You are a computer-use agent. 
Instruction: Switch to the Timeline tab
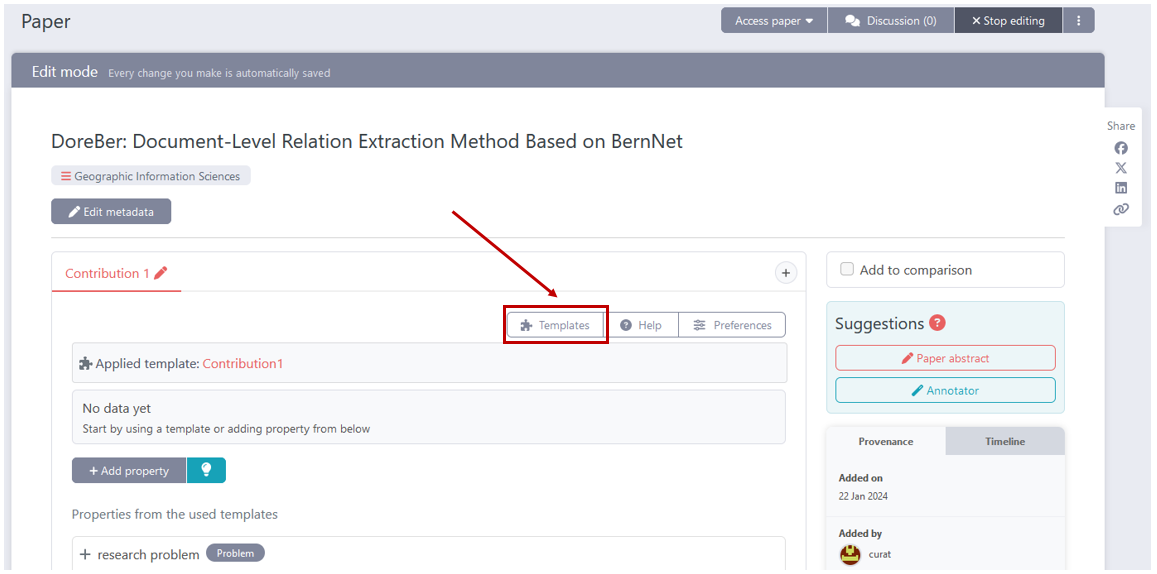pyautogui.click(x=1004, y=441)
